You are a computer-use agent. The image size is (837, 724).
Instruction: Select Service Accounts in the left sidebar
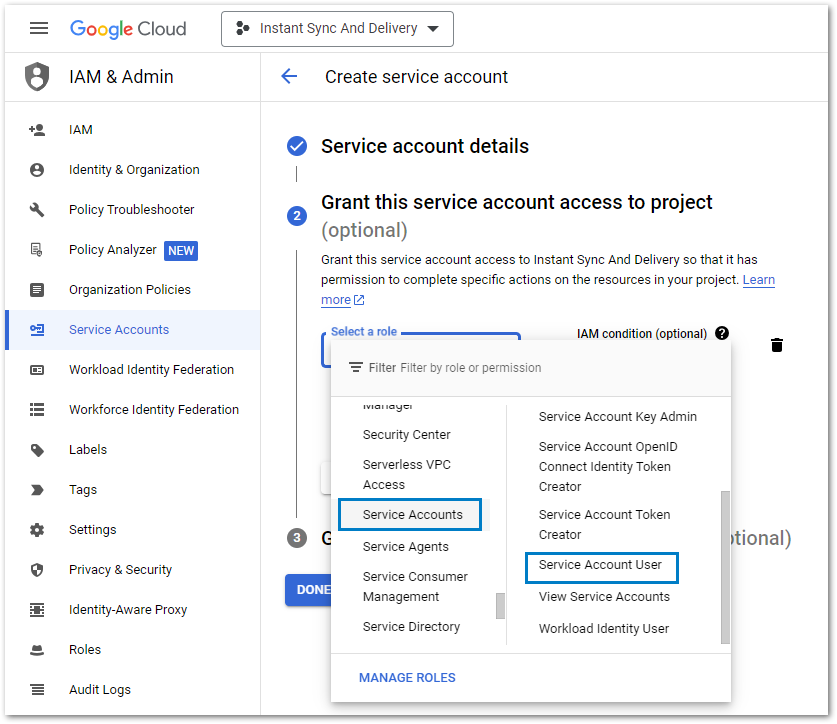click(132, 330)
